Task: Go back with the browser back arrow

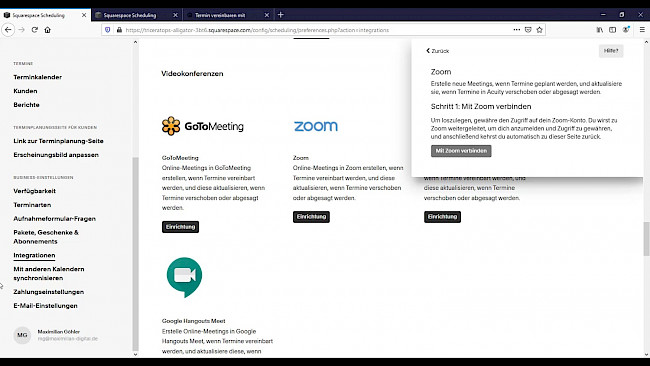Action: click(x=8, y=30)
